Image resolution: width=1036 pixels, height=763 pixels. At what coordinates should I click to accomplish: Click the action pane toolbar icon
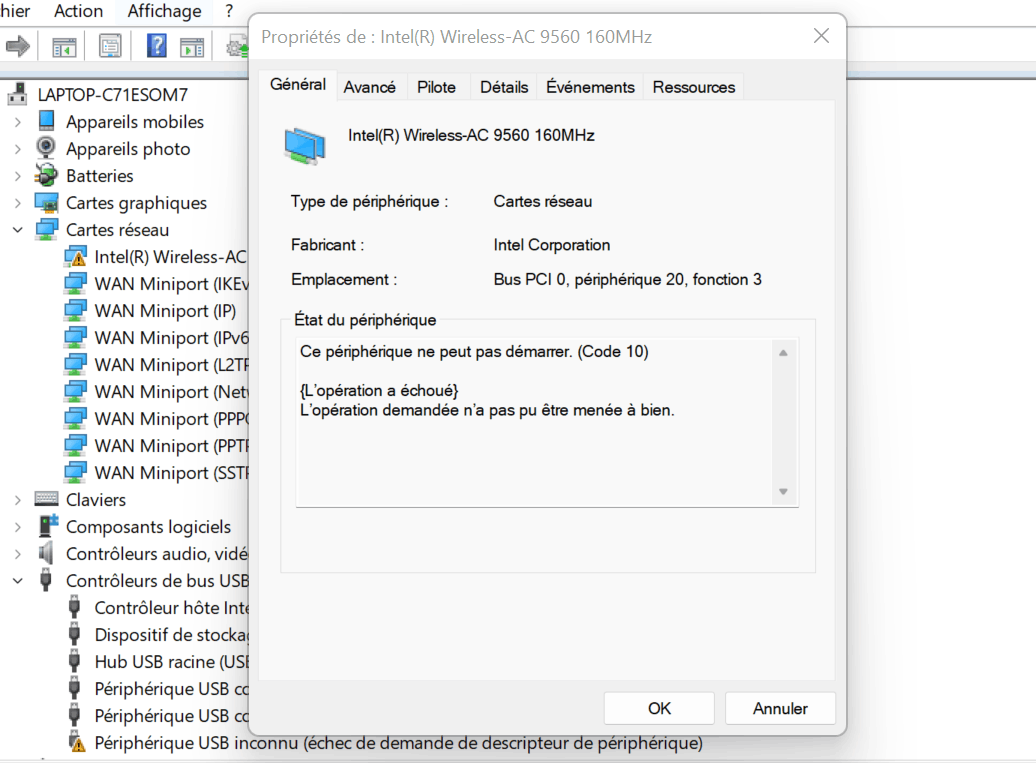[x=192, y=47]
